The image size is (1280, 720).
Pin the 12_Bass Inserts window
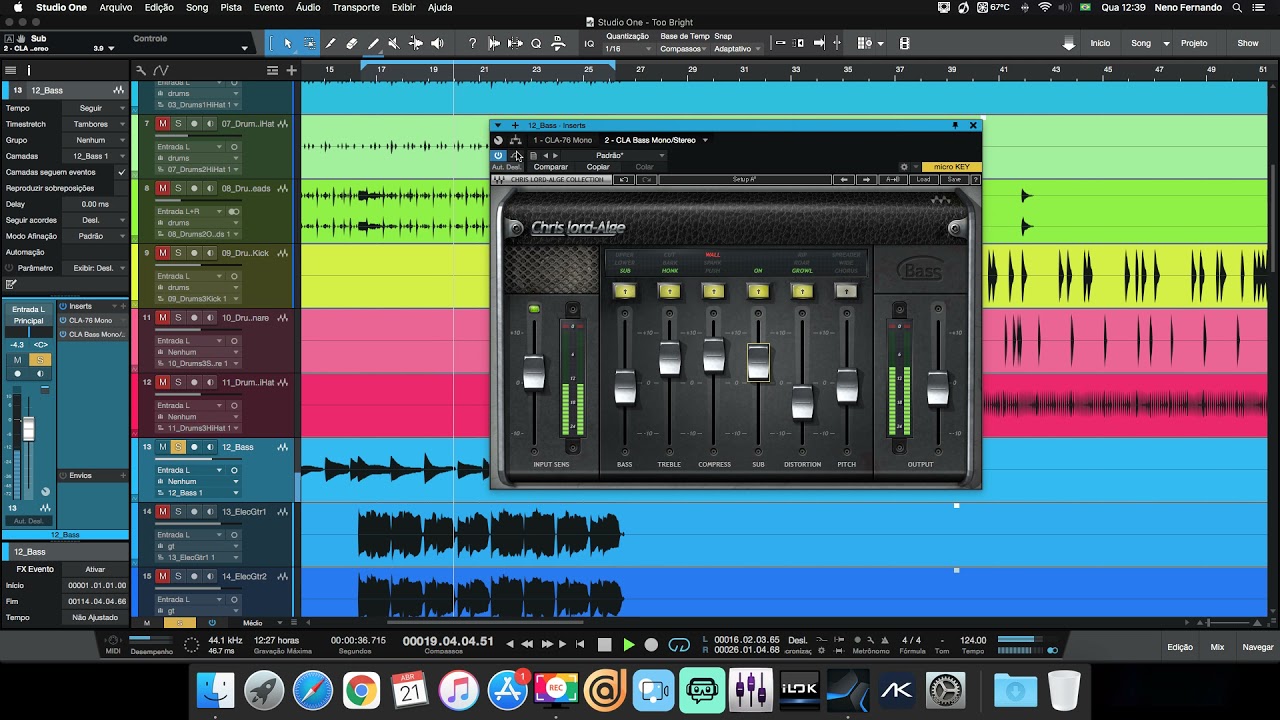coord(955,125)
